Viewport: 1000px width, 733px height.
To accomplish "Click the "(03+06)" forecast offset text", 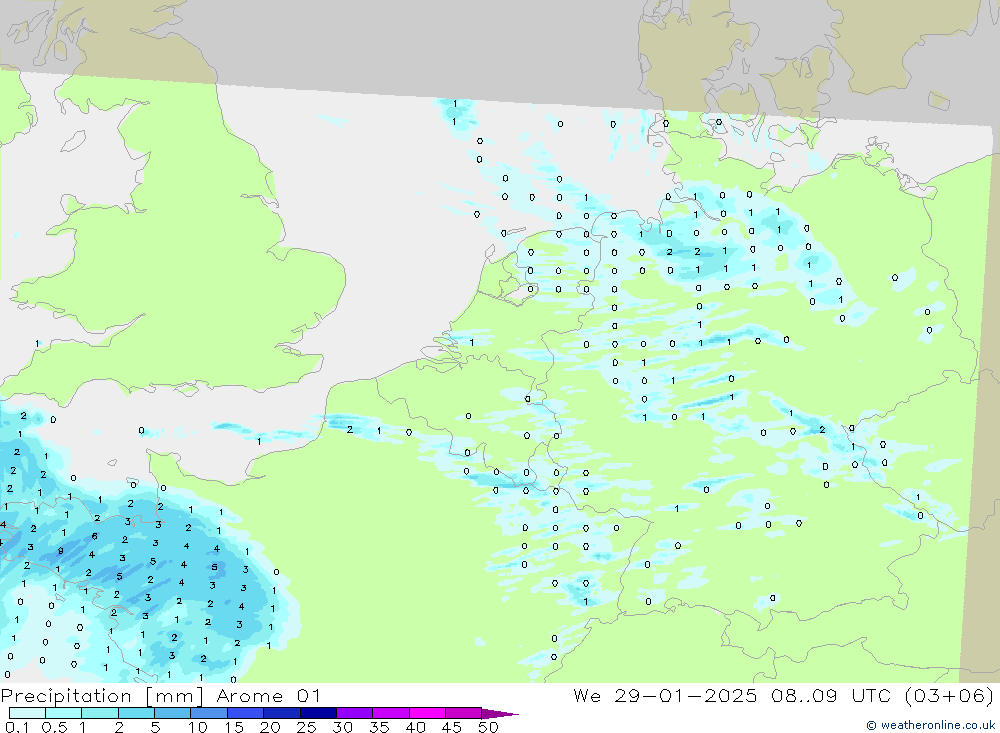I will 949,696.
